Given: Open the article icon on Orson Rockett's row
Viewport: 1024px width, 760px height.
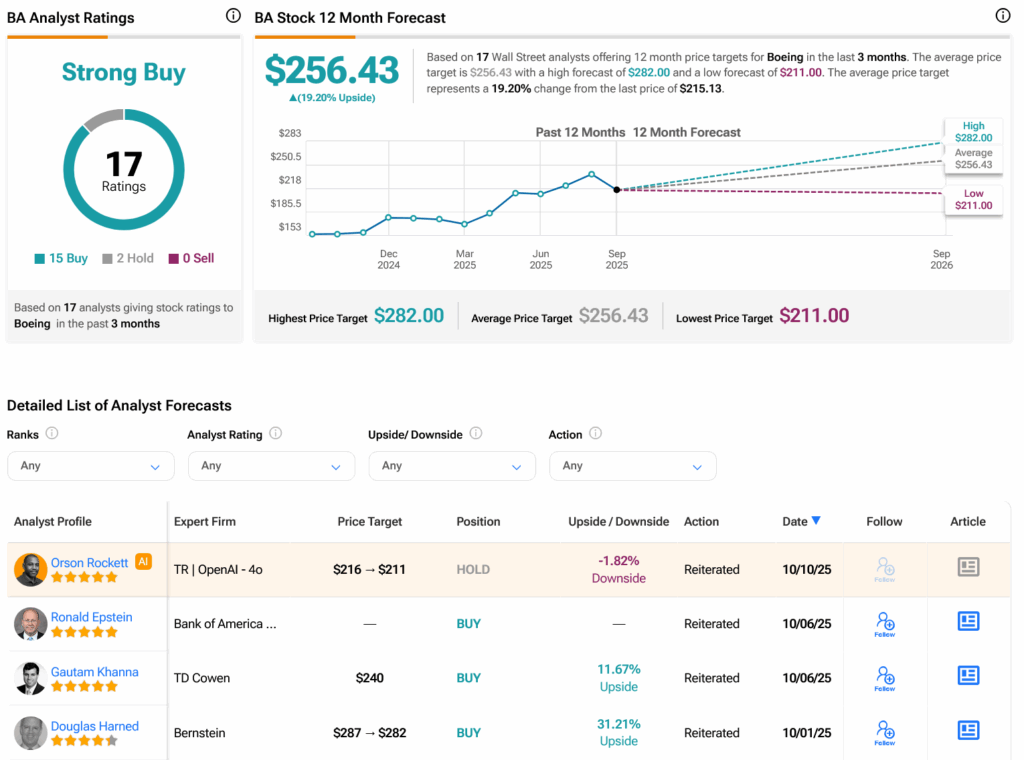Looking at the screenshot, I should pos(968,567).
